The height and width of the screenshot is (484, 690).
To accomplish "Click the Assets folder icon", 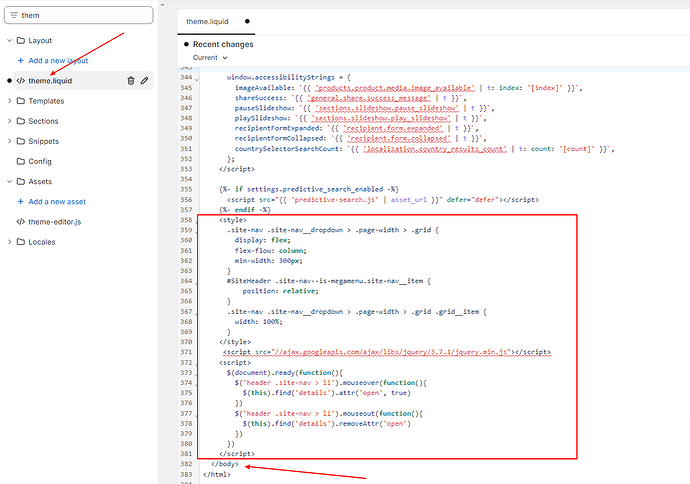I will [x=21, y=181].
